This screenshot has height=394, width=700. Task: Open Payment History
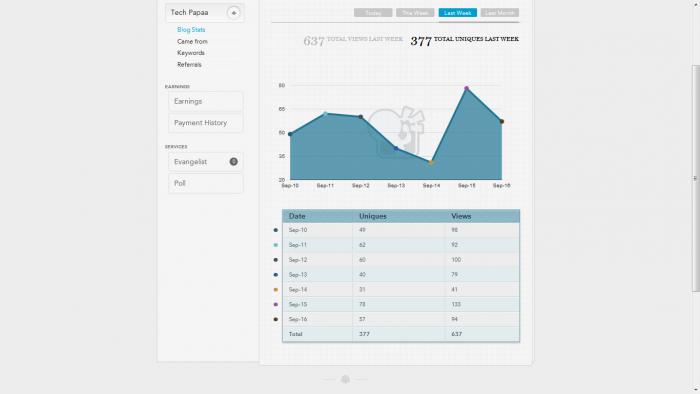[x=206, y=123]
